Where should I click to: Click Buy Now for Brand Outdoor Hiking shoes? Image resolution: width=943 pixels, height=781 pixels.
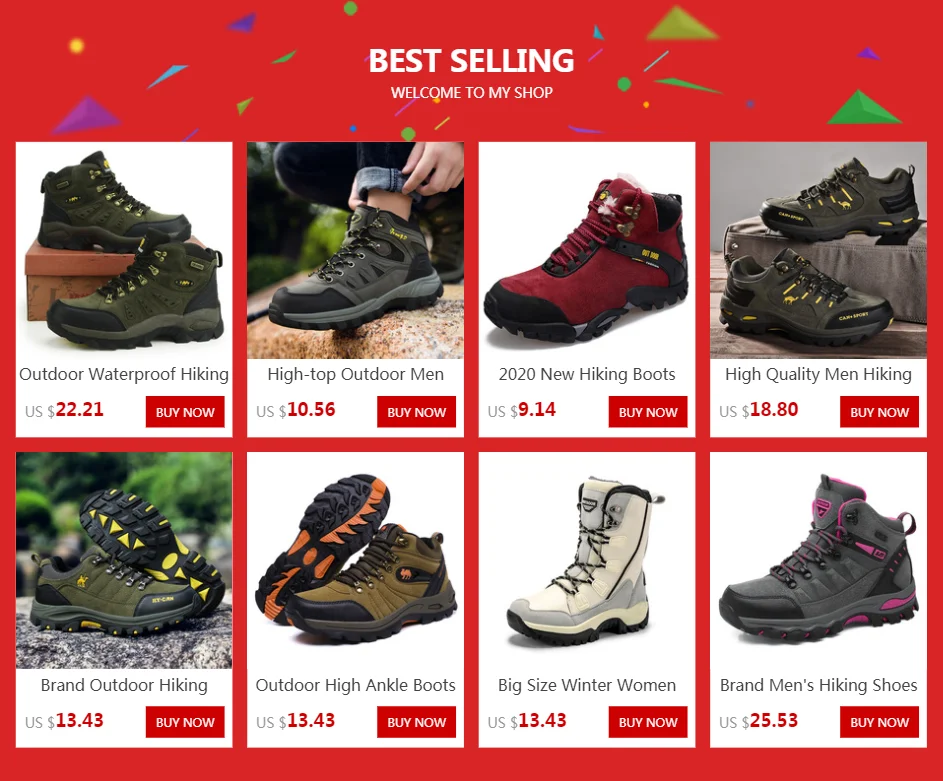point(185,722)
